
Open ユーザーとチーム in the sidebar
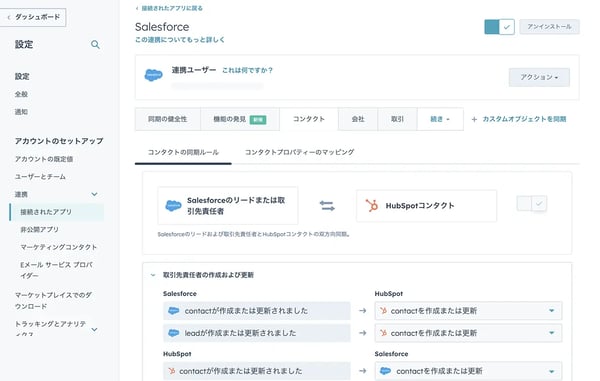40,177
